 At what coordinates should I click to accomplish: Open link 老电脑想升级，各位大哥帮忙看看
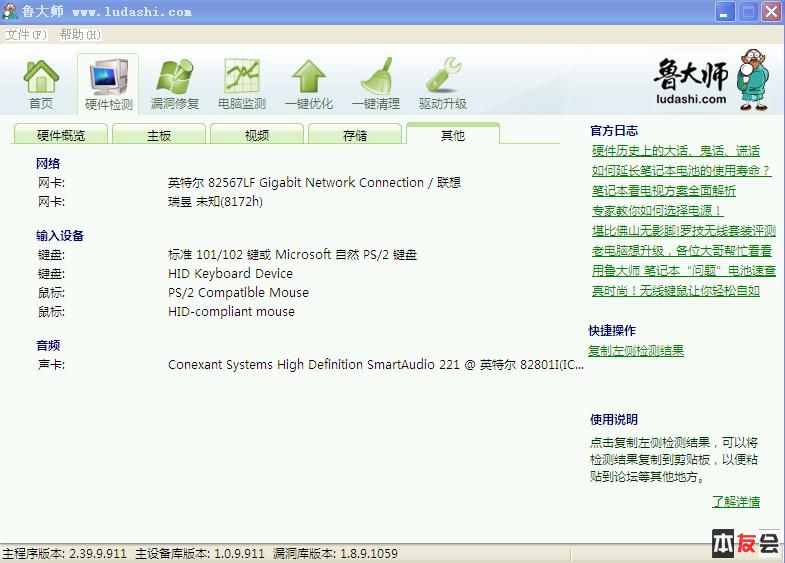click(x=681, y=251)
